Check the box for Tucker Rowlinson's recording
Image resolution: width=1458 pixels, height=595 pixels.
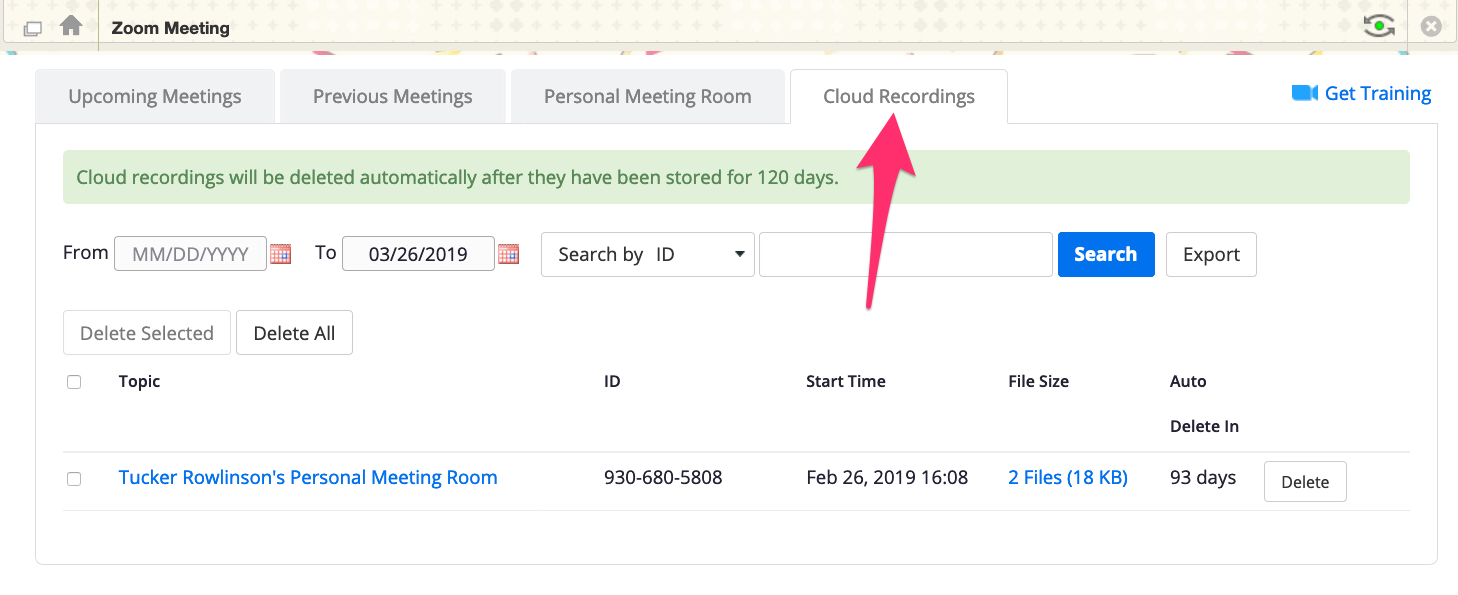pos(74,479)
